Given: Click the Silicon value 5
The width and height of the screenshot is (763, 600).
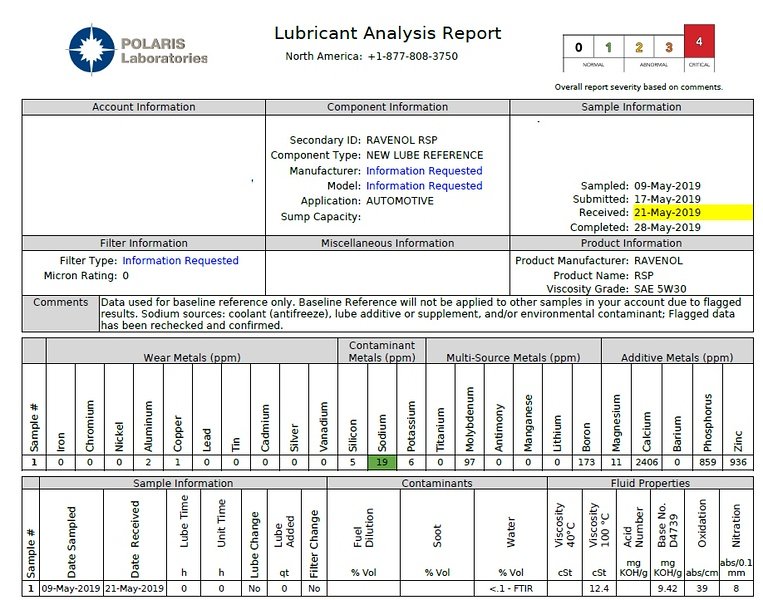Looking at the screenshot, I should click(x=352, y=462).
